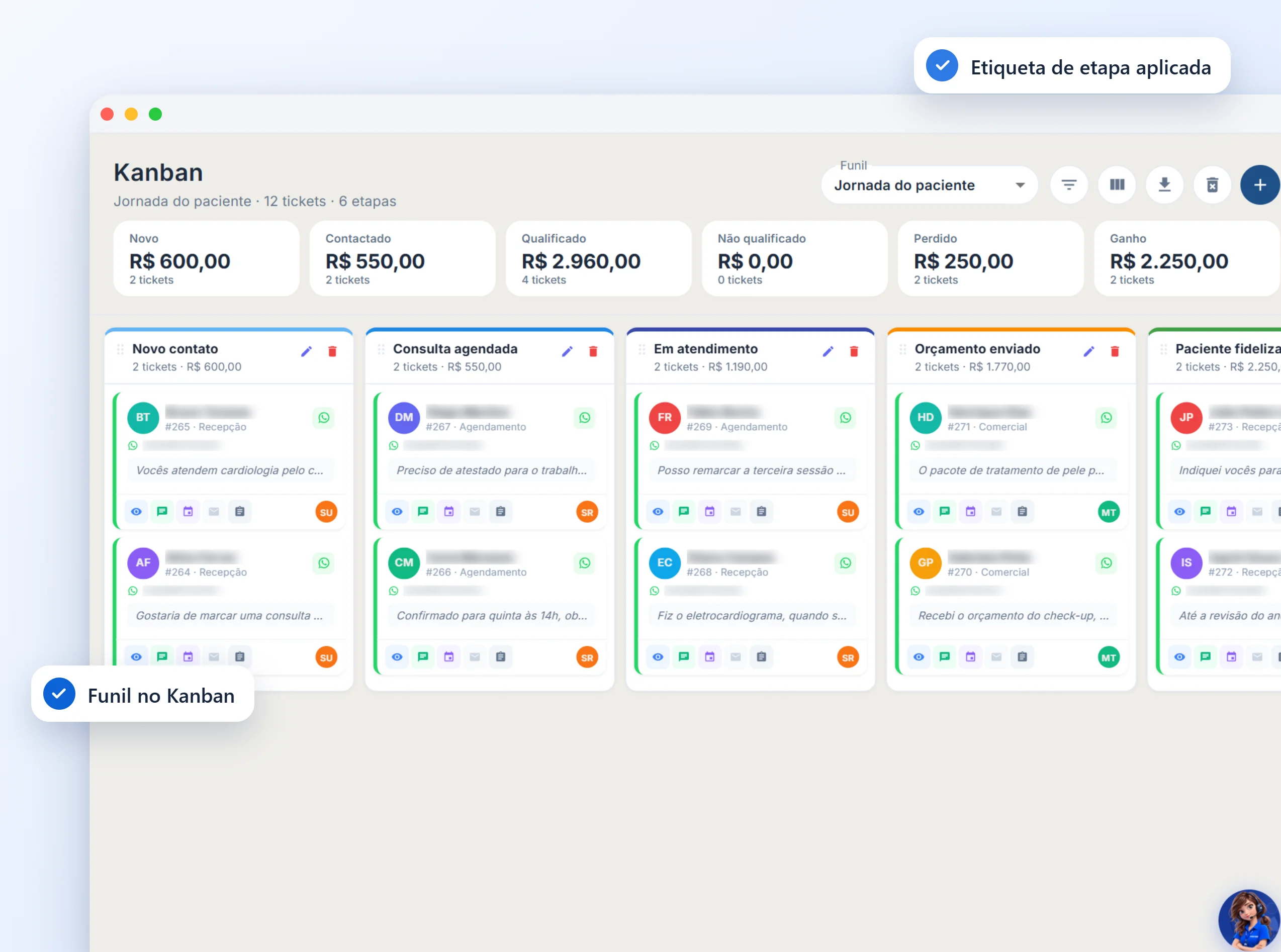
Task: Click the blue plus add button
Action: click(x=1260, y=185)
